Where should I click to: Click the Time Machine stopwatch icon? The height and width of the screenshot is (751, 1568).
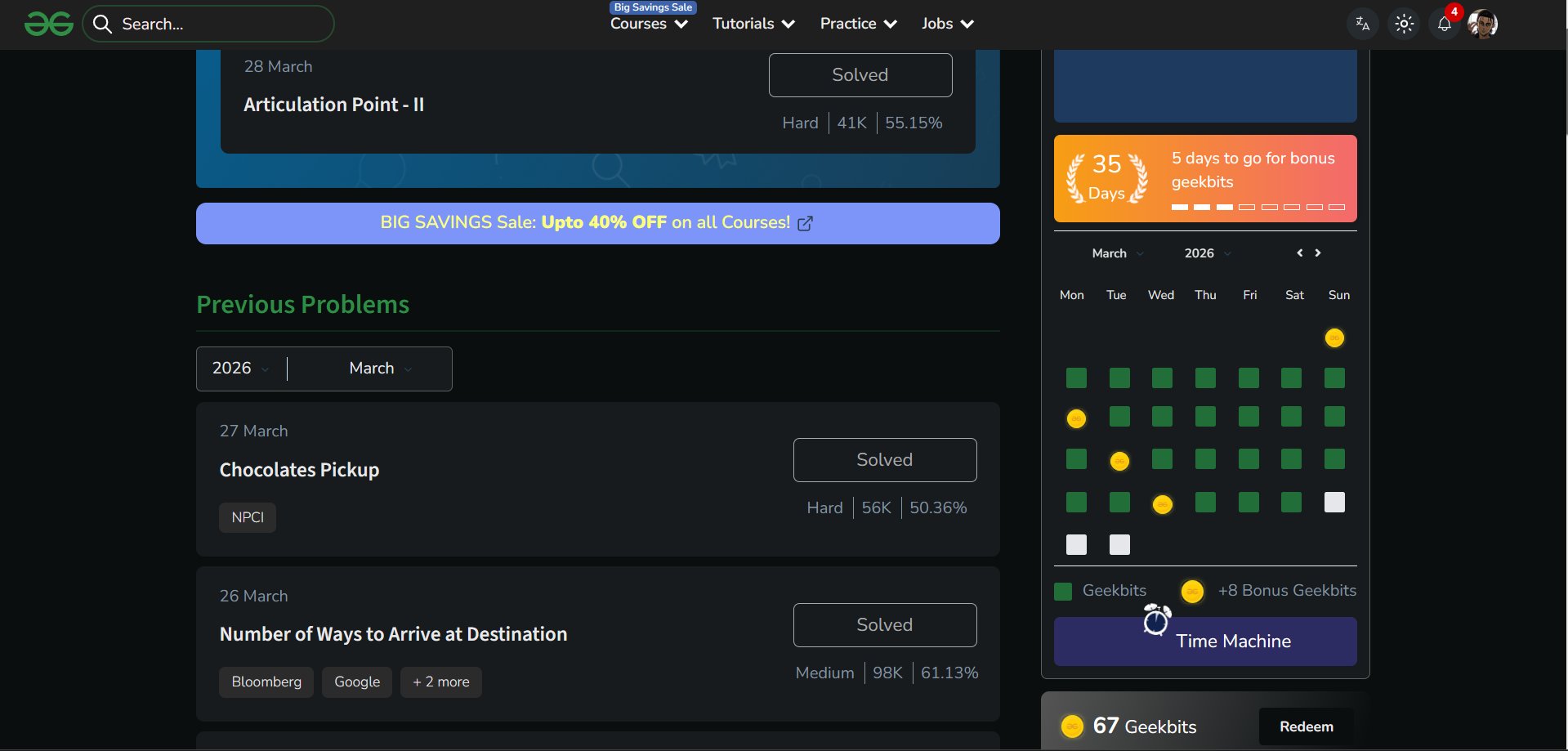(x=1156, y=620)
